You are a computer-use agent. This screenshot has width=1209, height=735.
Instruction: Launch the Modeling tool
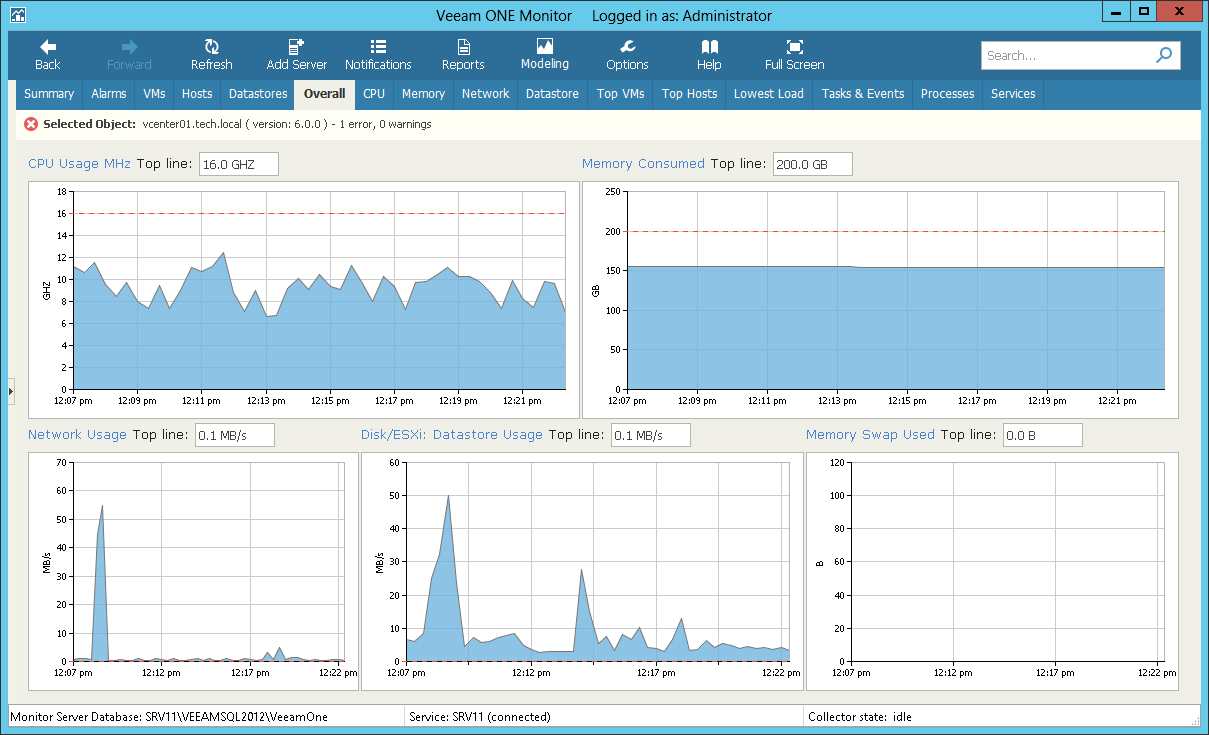[545, 55]
